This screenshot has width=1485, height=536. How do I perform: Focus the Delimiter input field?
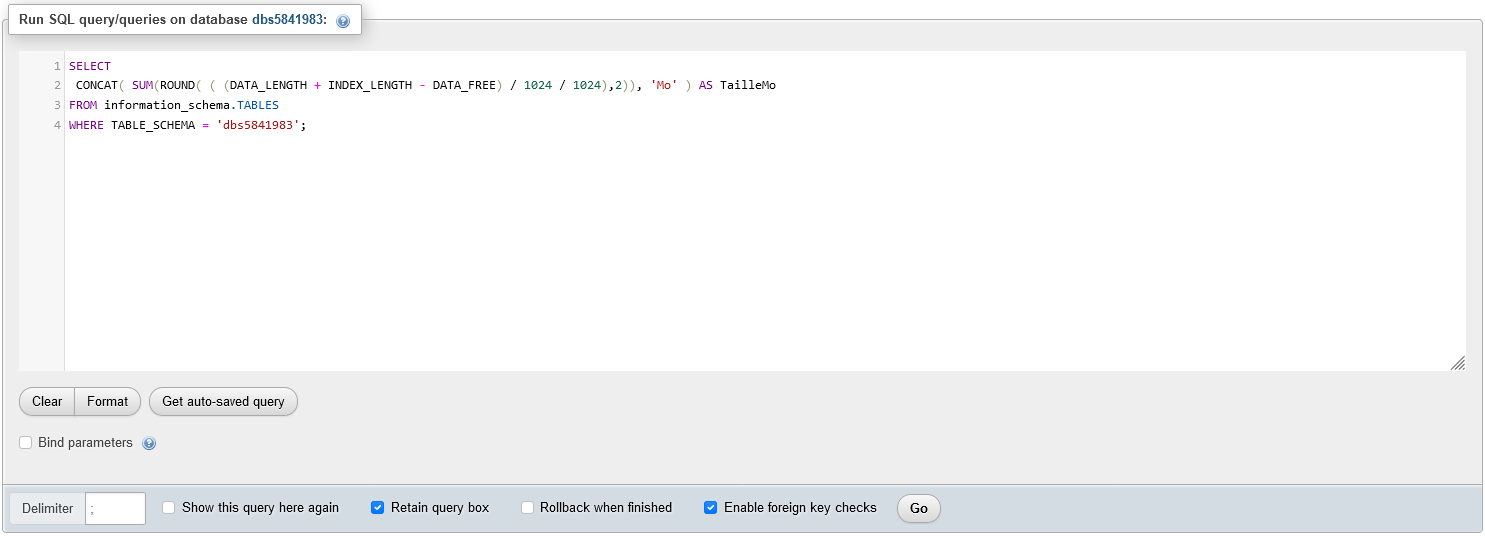[x=115, y=508]
